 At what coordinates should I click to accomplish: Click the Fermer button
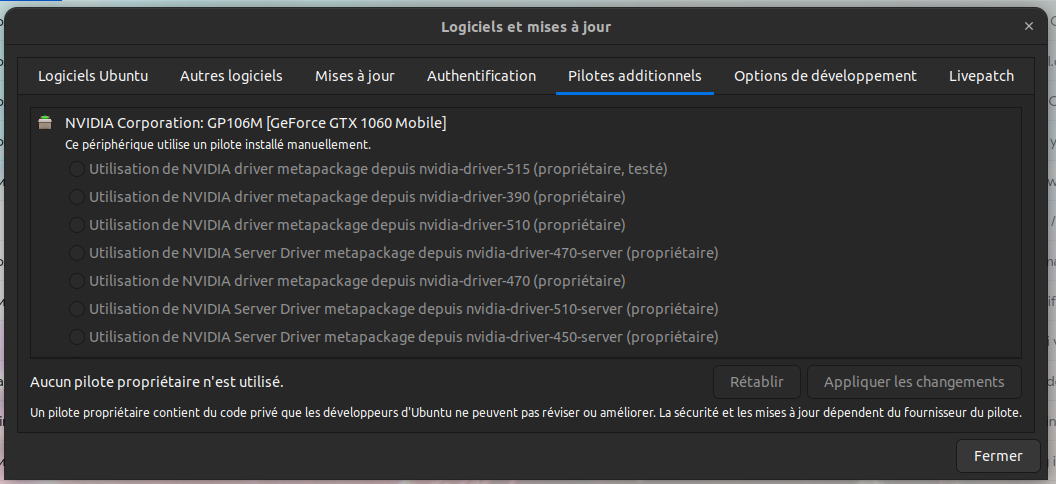[997, 456]
